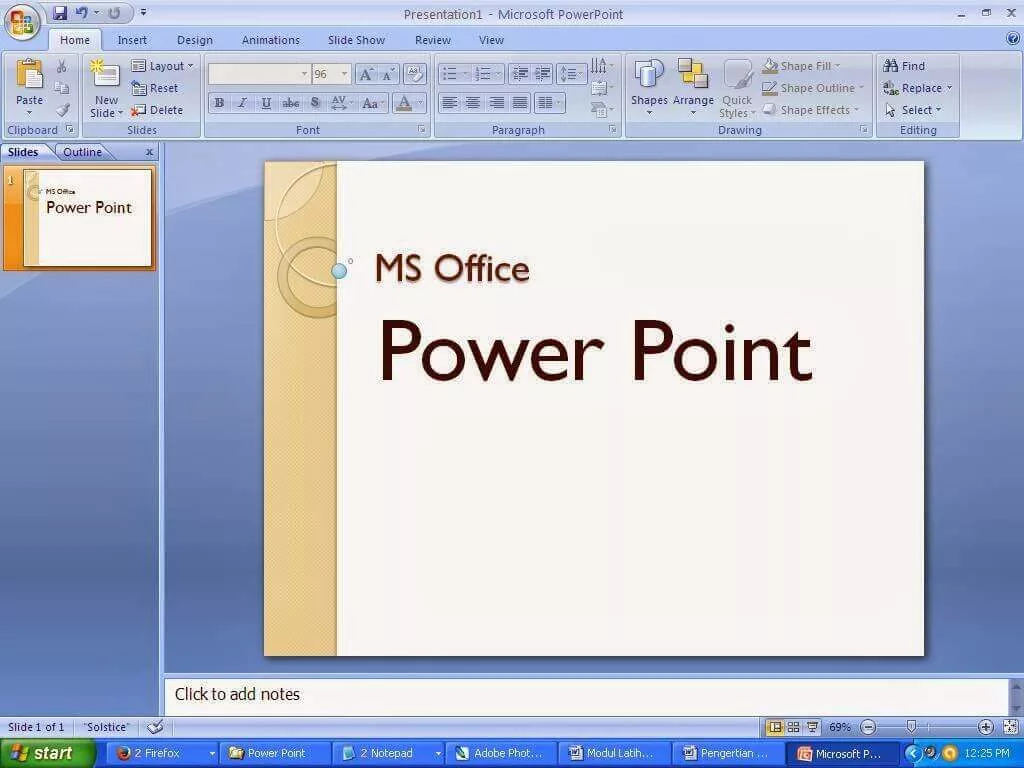The image size is (1024, 768).
Task: Open the Shape Fill dropdown
Action: pyautogui.click(x=803, y=66)
